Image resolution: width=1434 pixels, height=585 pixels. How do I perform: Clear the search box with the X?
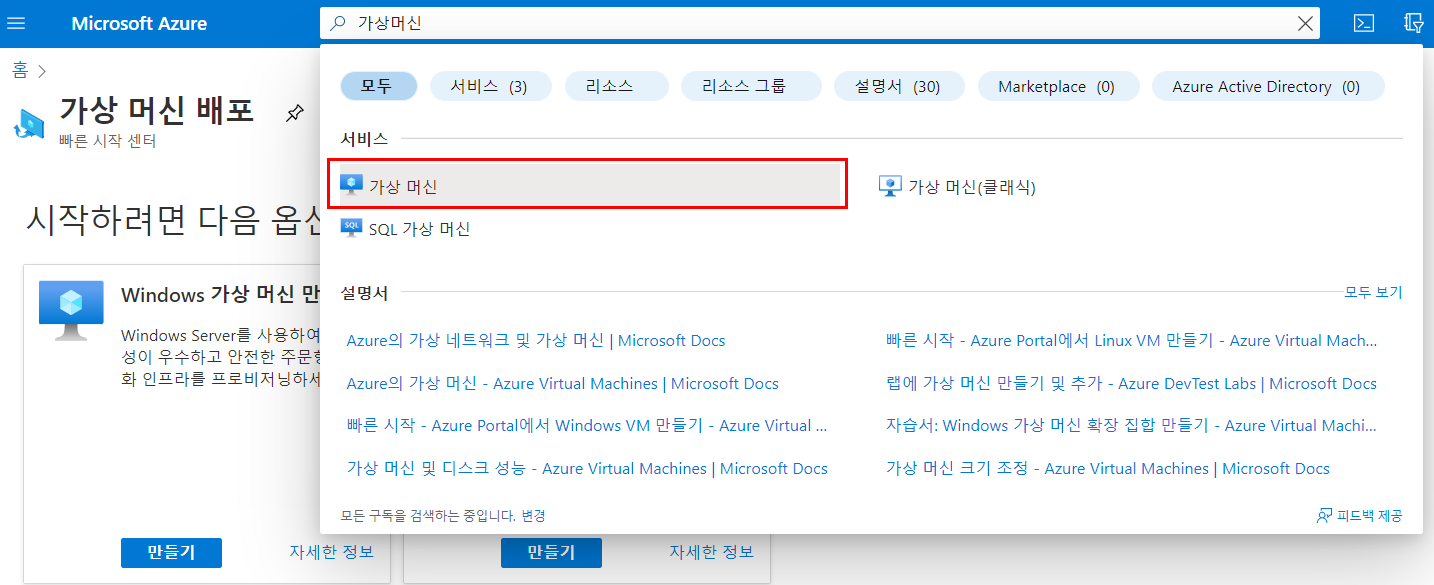pos(1305,23)
